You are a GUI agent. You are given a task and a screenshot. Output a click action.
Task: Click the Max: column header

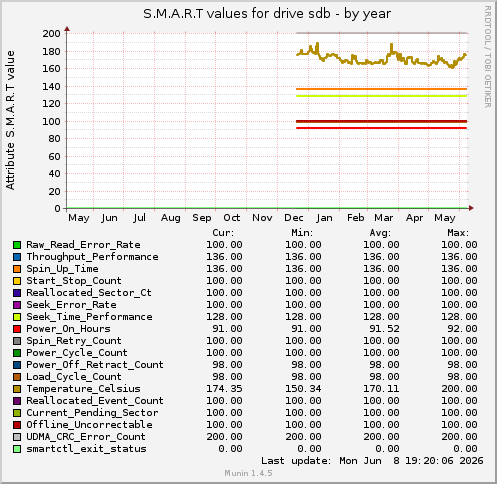458,233
